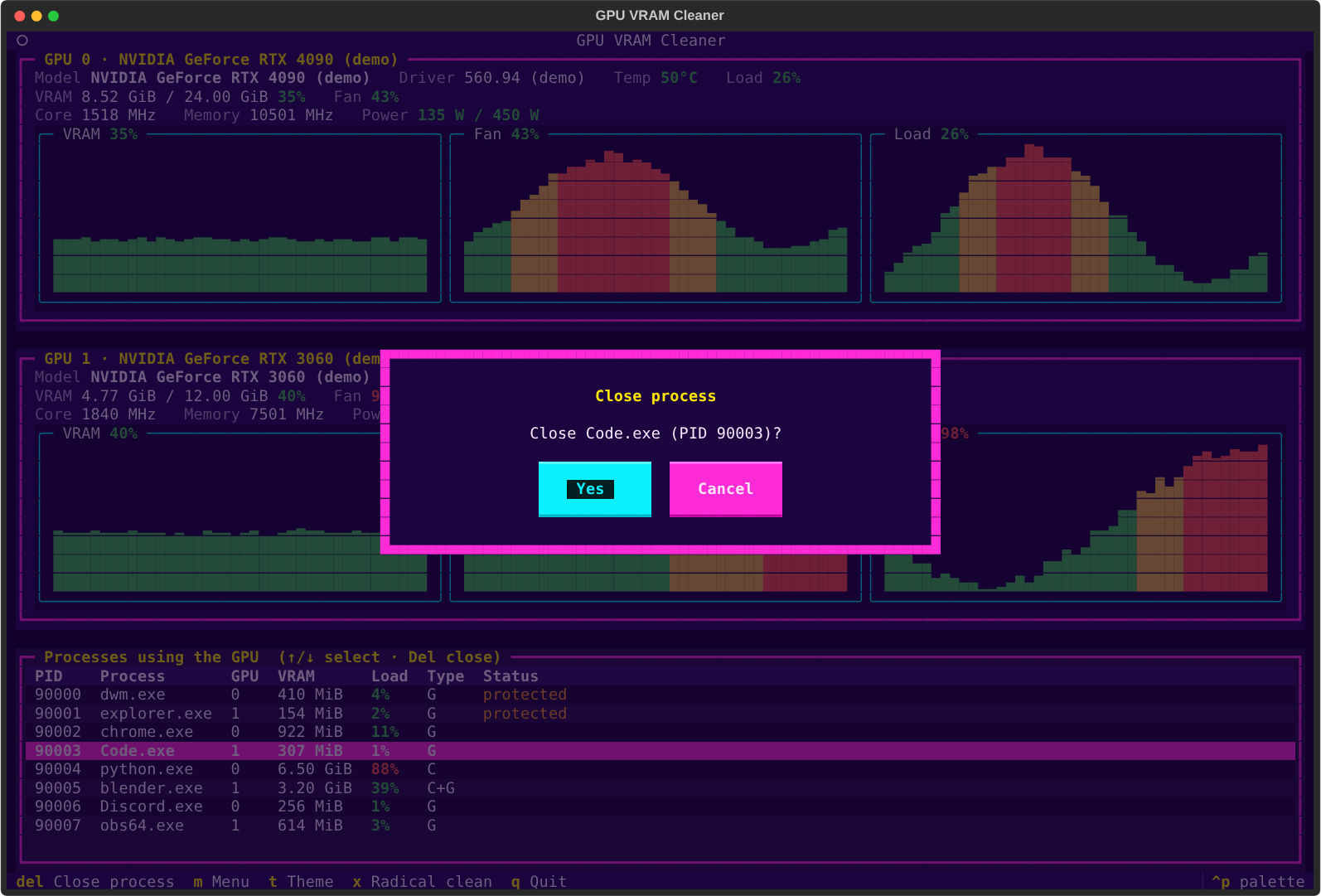The height and width of the screenshot is (896, 1321).
Task: Click the circle icon in the app header
Action: 22,40
